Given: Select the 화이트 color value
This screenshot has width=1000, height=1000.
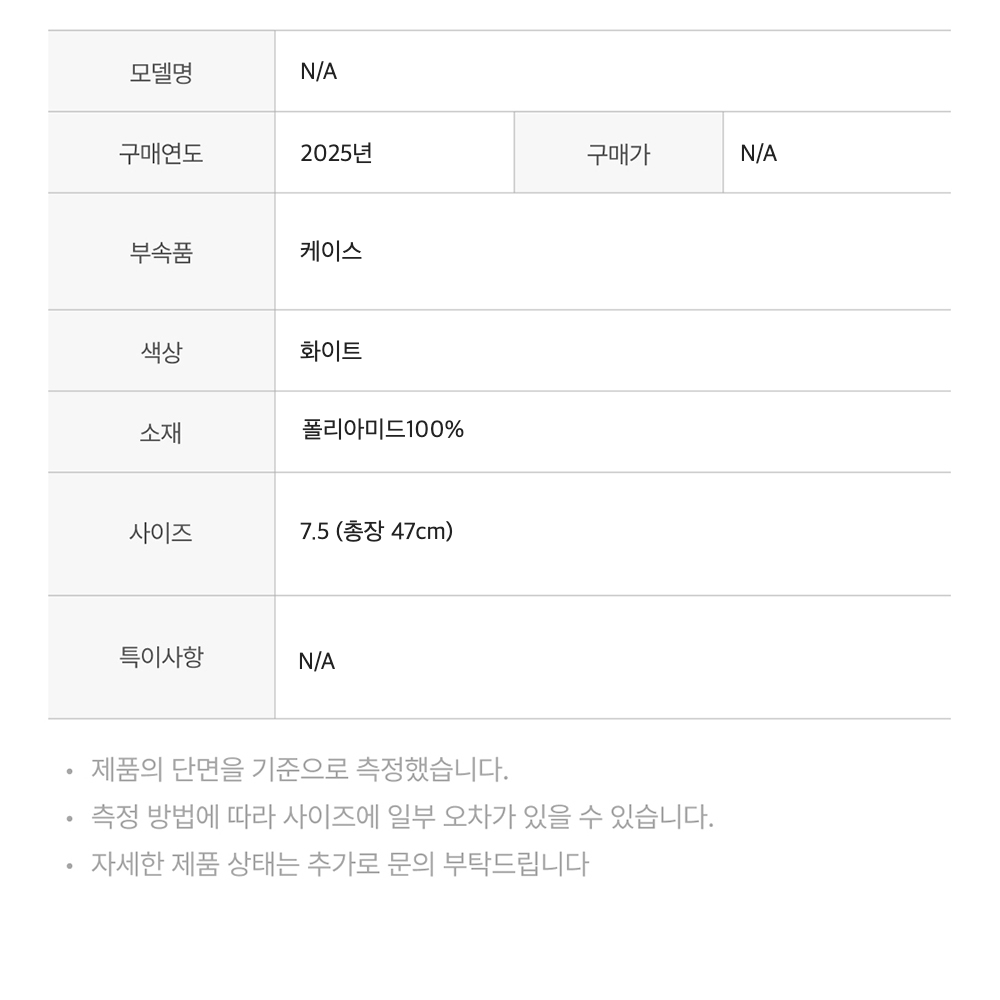Looking at the screenshot, I should [x=330, y=350].
